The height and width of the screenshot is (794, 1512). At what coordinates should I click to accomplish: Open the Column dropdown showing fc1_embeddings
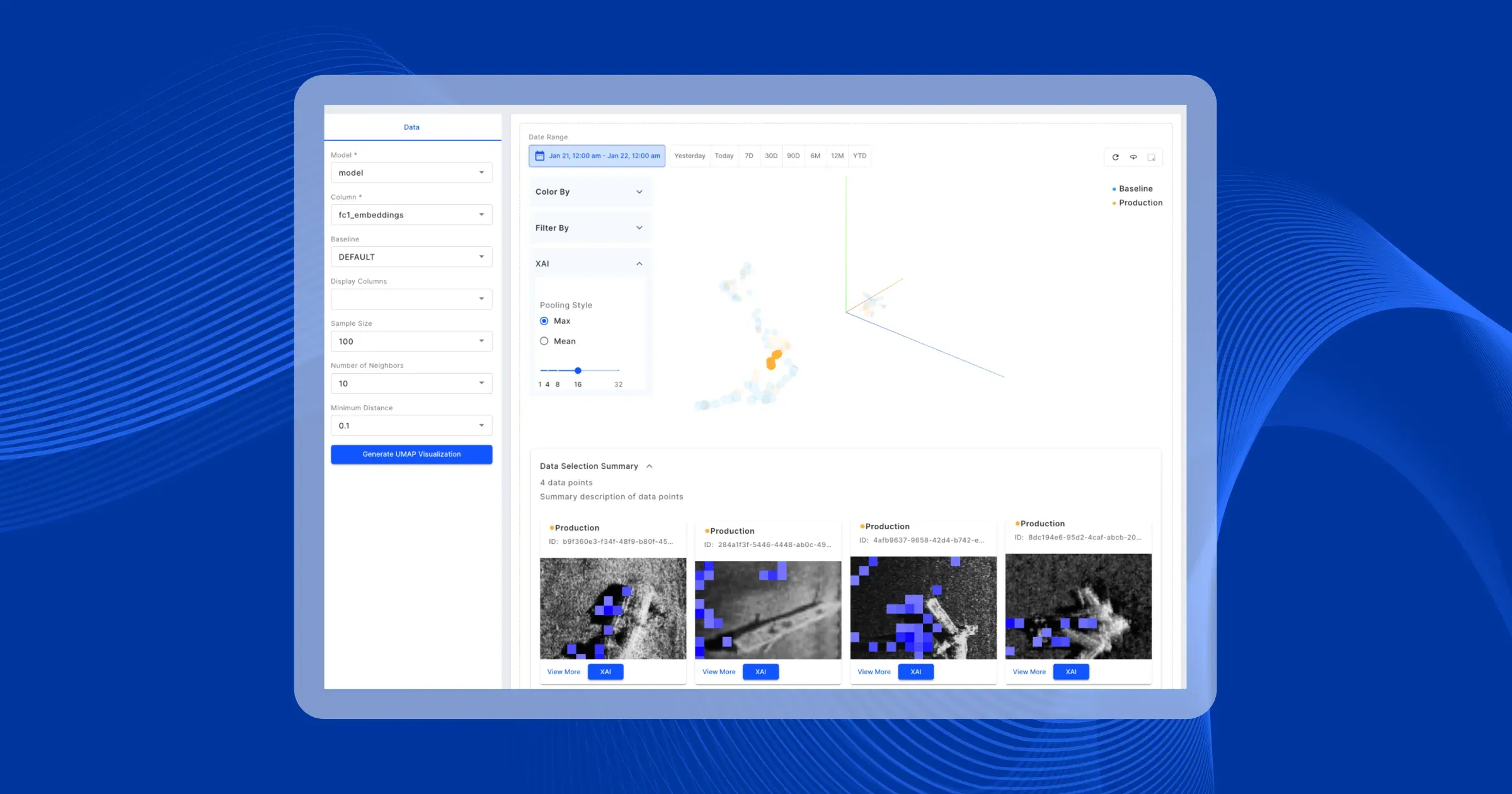411,215
